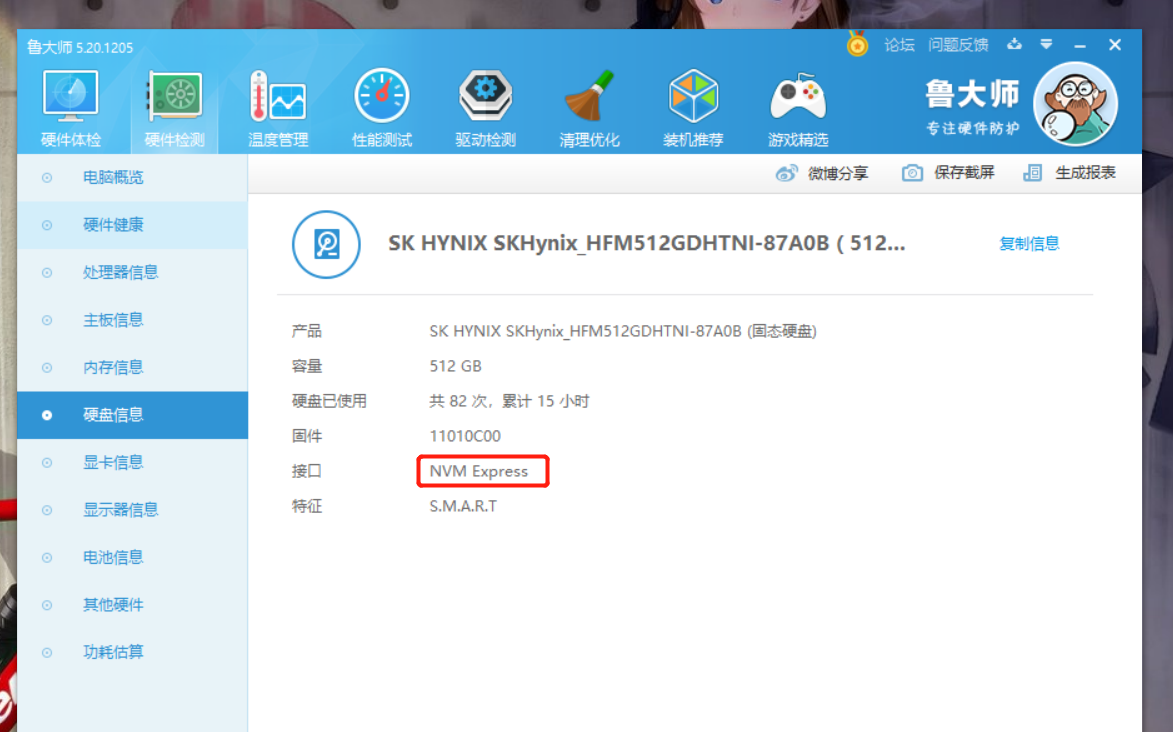1173x732 pixels.
Task: Open 温度管理 temperature management
Action: pyautogui.click(x=278, y=109)
